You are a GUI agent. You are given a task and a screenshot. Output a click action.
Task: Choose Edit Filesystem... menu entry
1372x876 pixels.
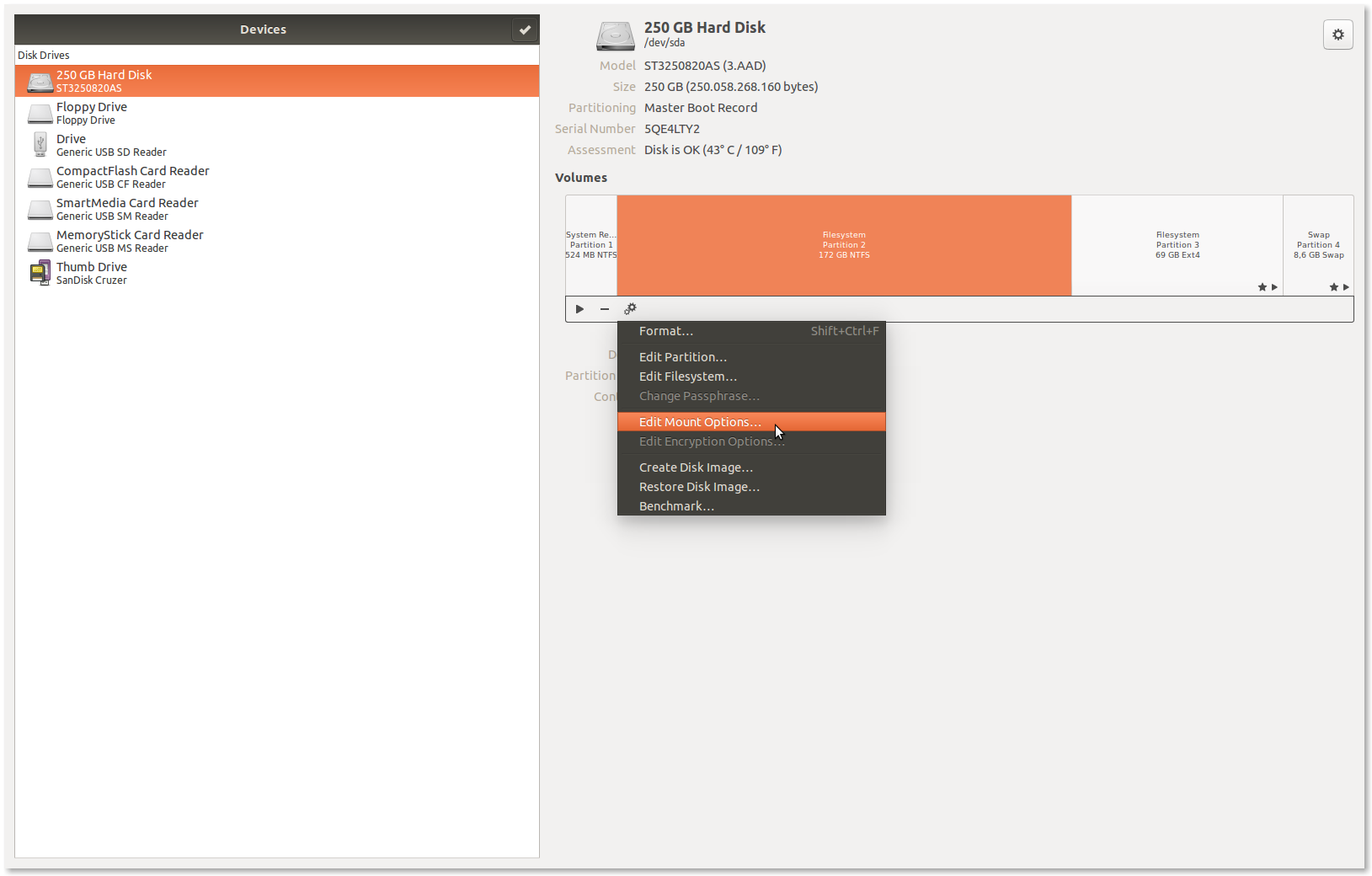pyautogui.click(x=751, y=377)
